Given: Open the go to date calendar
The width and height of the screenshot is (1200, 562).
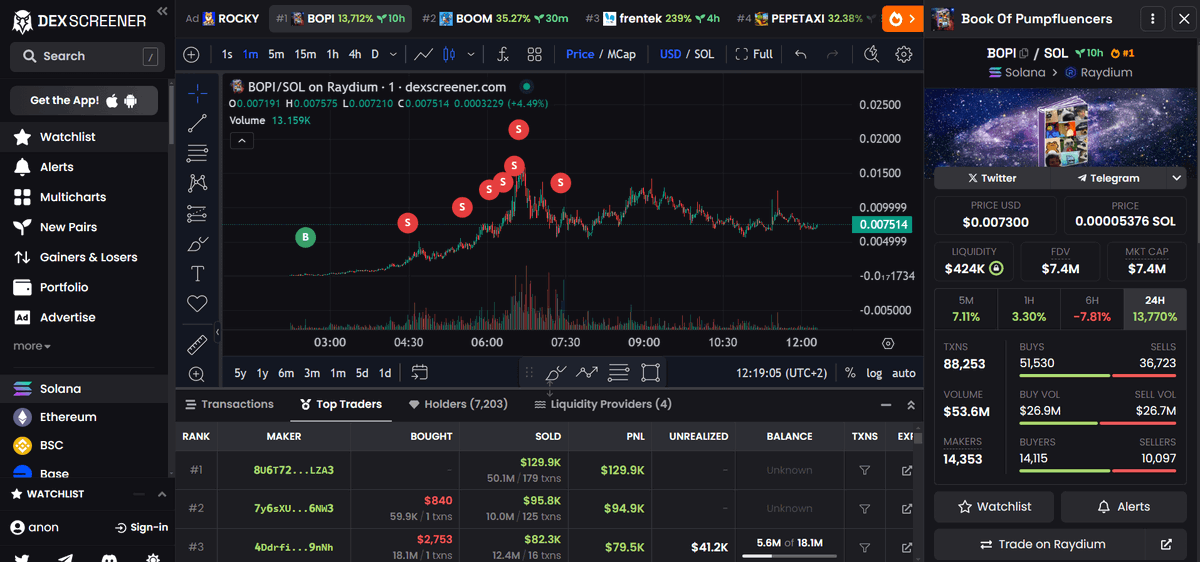Looking at the screenshot, I should point(420,373).
